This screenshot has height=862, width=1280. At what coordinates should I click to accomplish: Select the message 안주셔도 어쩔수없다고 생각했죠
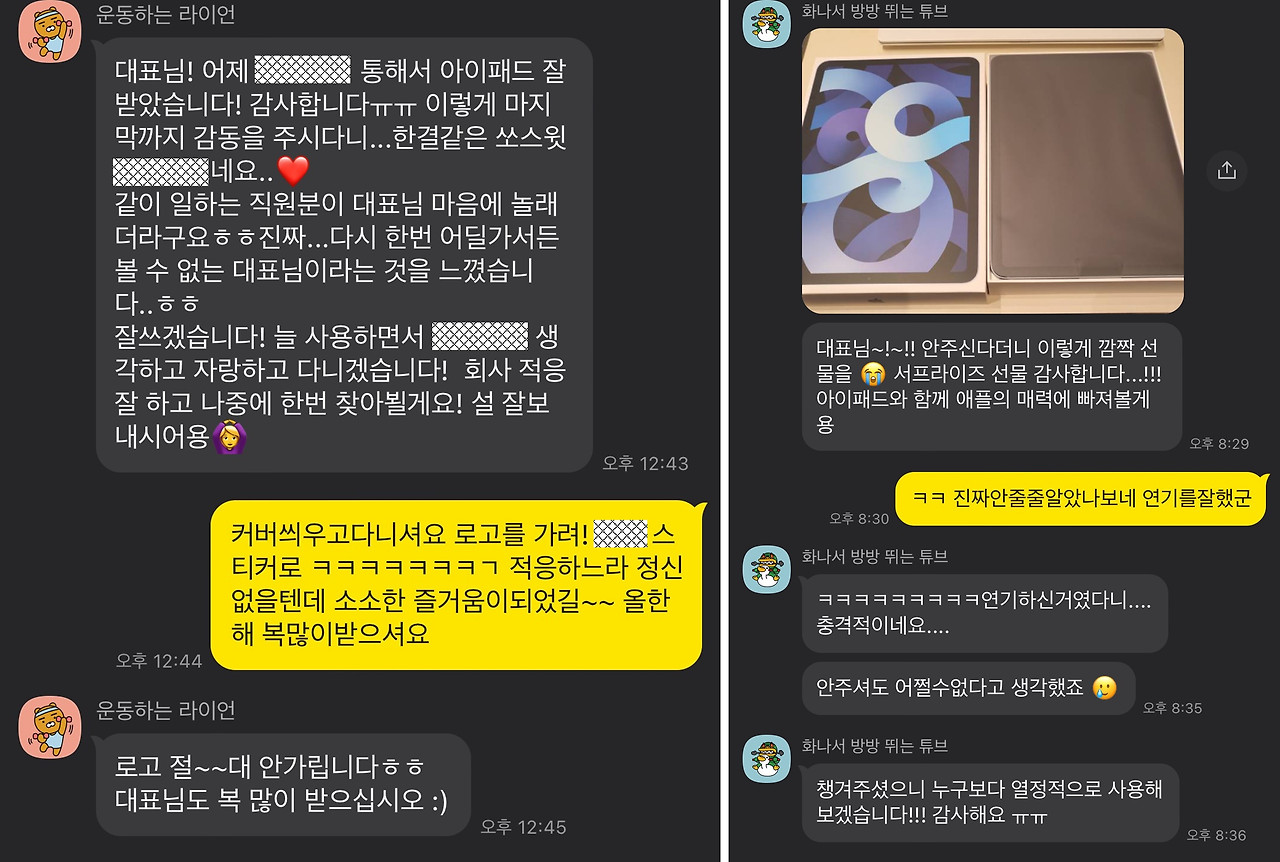pyautogui.click(x=968, y=688)
